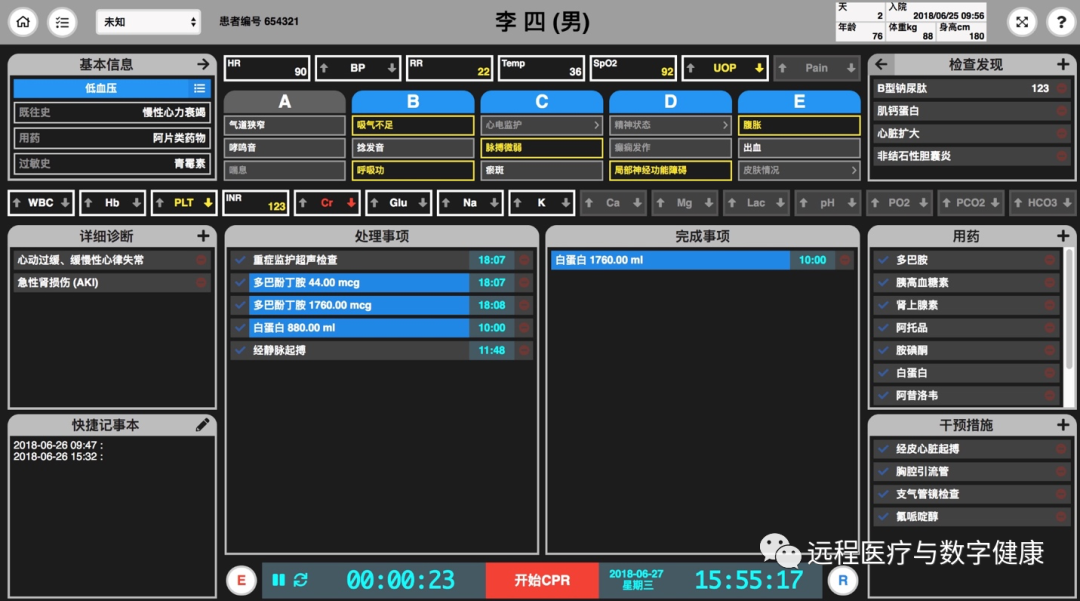
Task: Remove 多巴胺 from the medication list
Action: 1050,260
